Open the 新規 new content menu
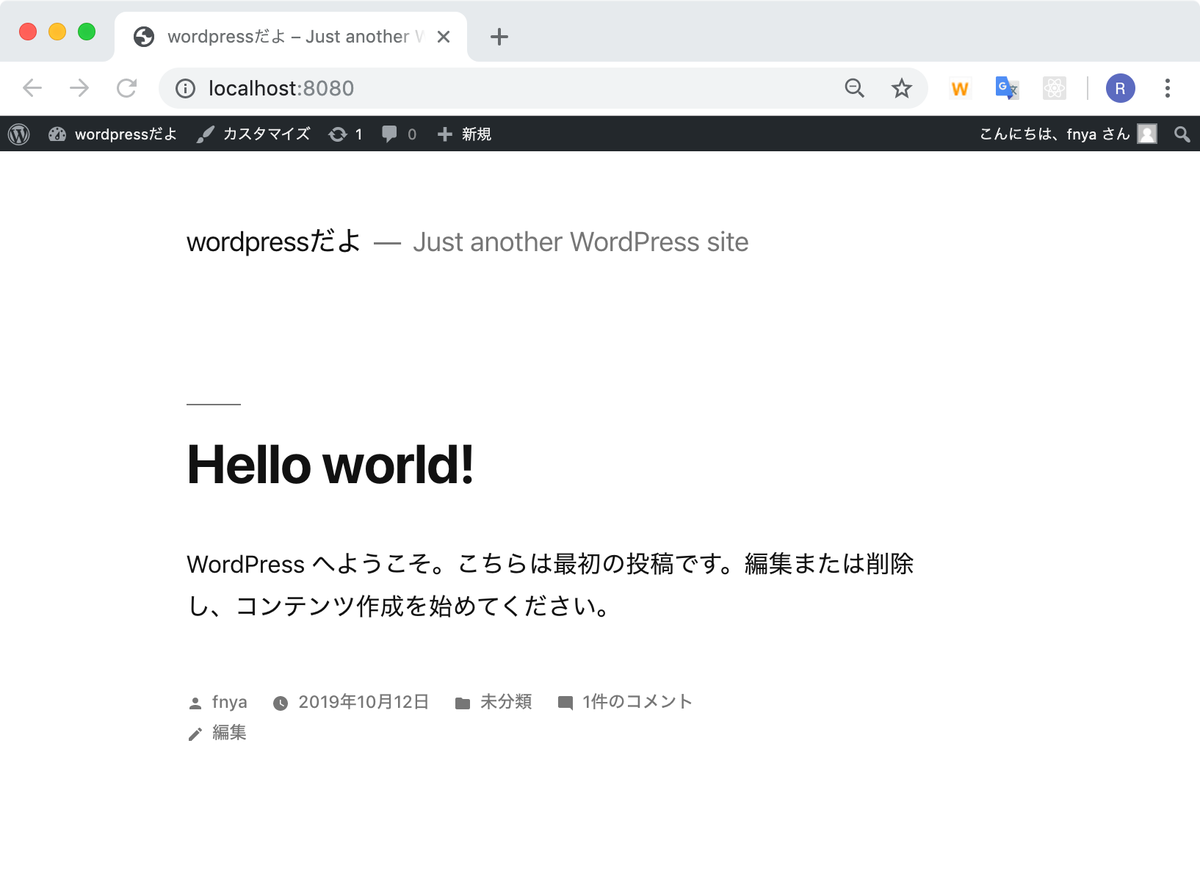Viewport: 1200px width, 887px height. [464, 134]
